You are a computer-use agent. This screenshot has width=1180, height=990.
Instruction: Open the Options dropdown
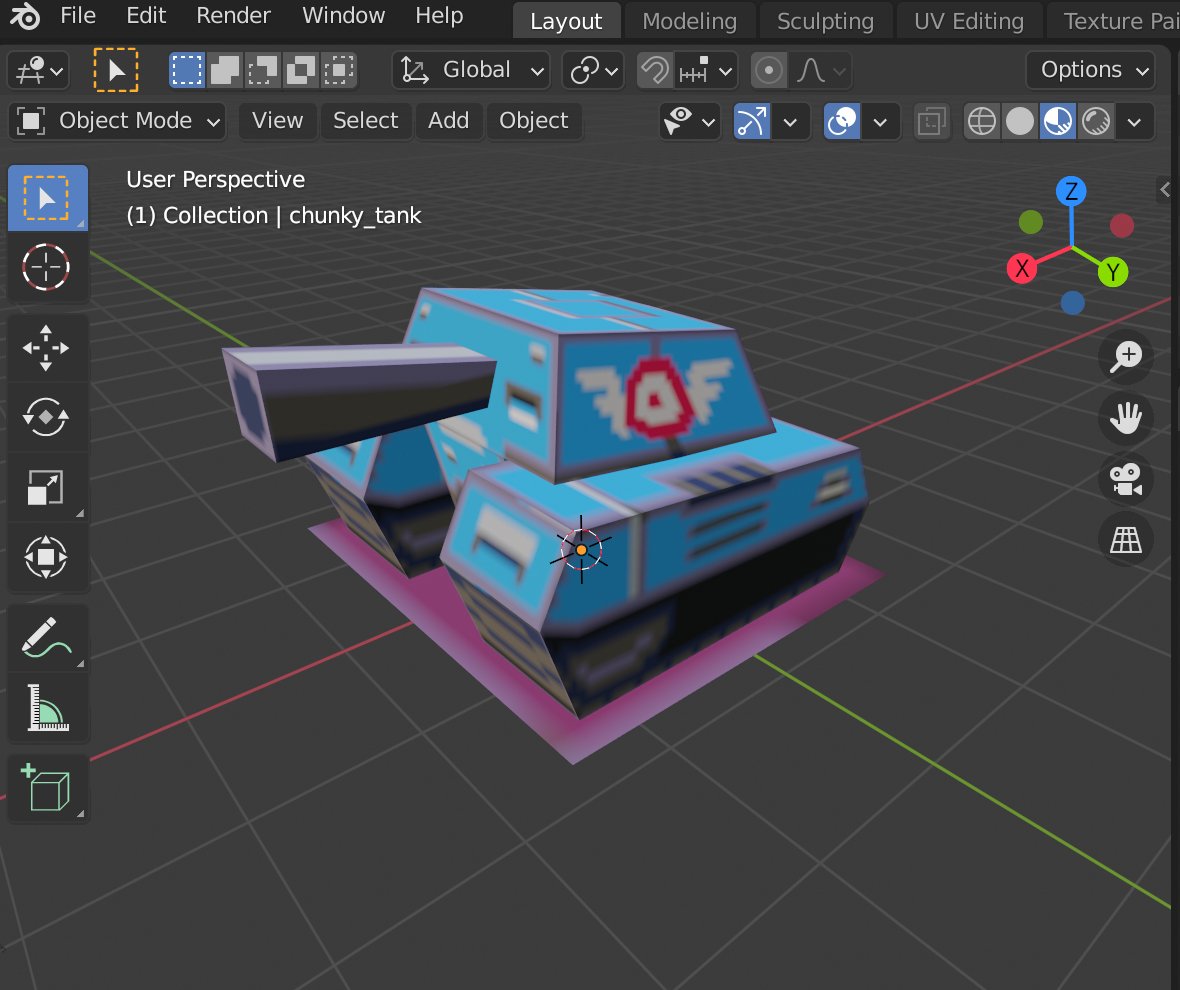tap(1091, 70)
